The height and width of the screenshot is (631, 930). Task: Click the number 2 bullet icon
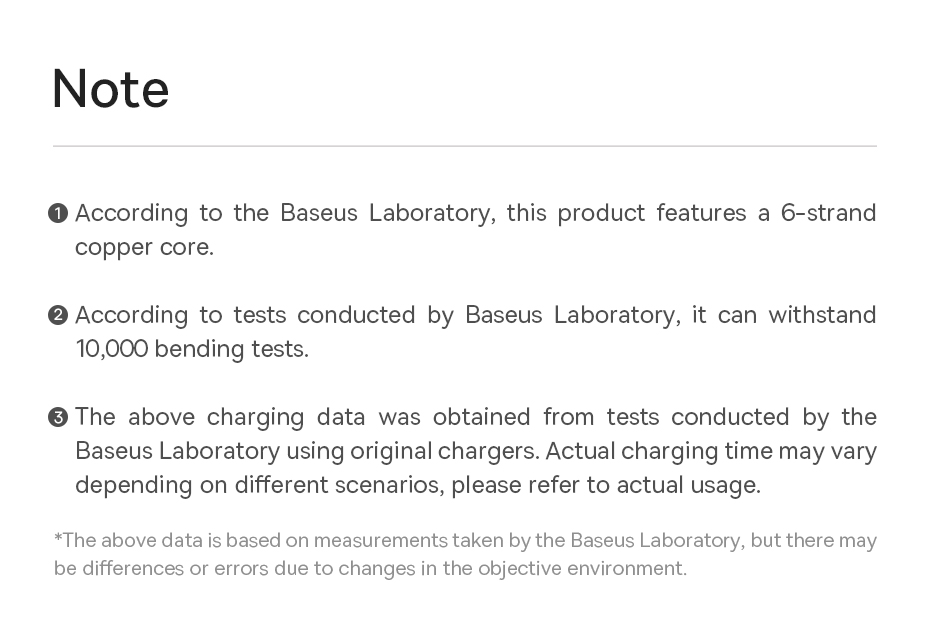pos(58,315)
